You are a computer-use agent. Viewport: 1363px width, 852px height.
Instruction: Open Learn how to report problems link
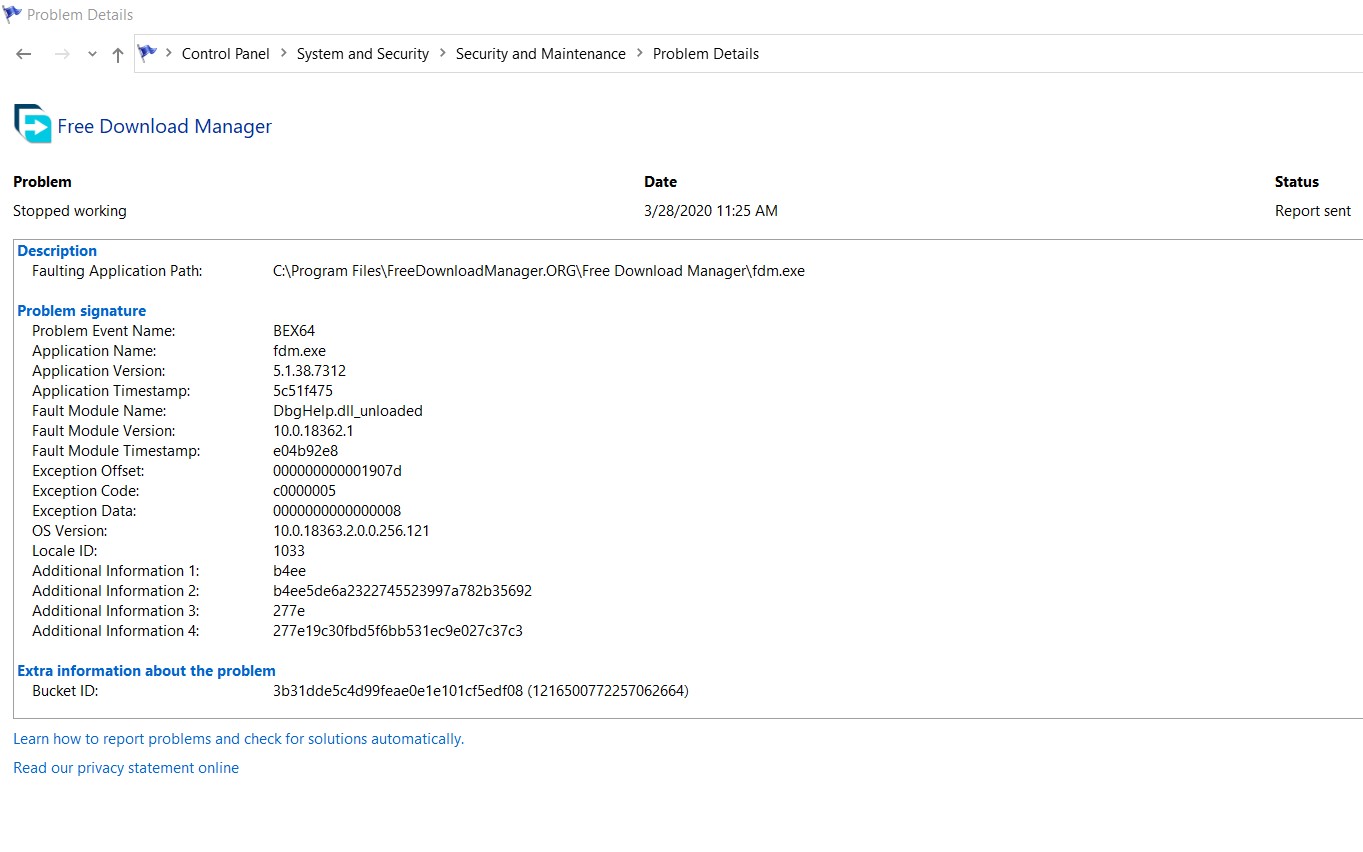tap(239, 739)
